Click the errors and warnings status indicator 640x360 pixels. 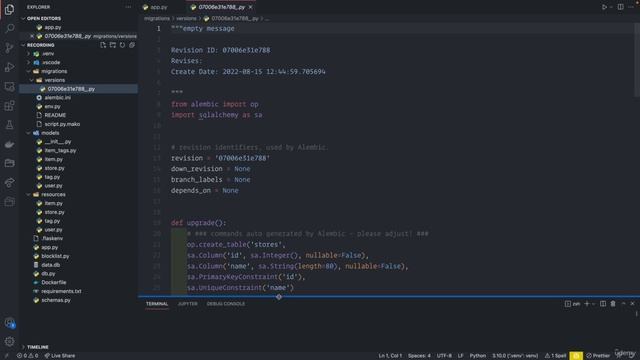tap(27, 356)
